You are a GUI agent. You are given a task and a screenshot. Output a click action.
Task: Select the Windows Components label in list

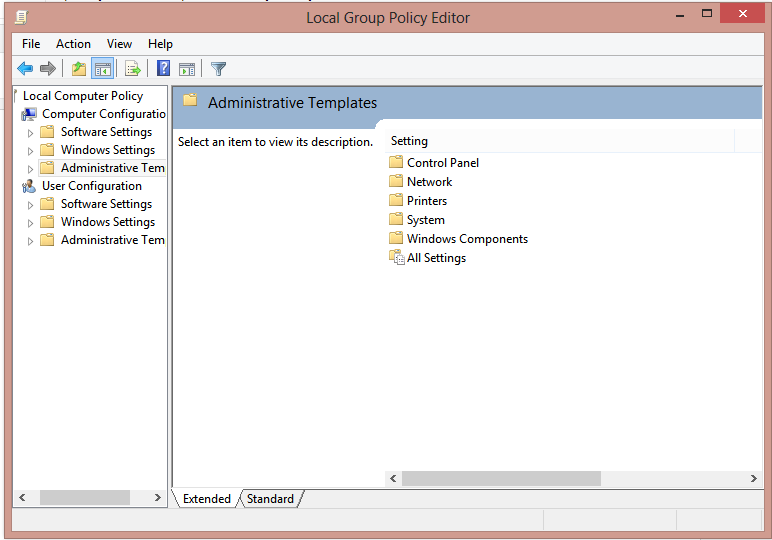pos(467,239)
